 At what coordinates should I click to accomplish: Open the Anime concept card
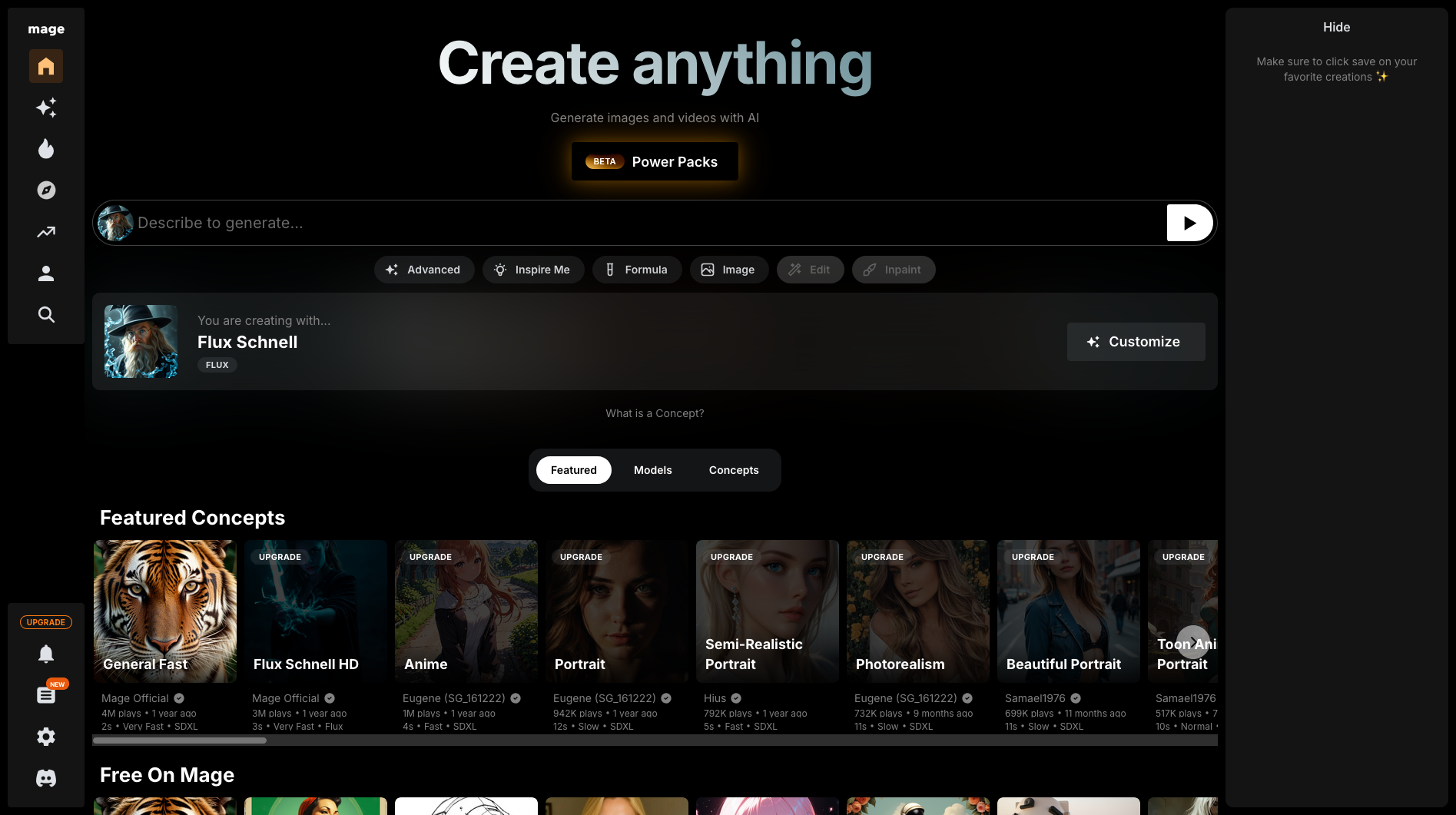tap(466, 611)
